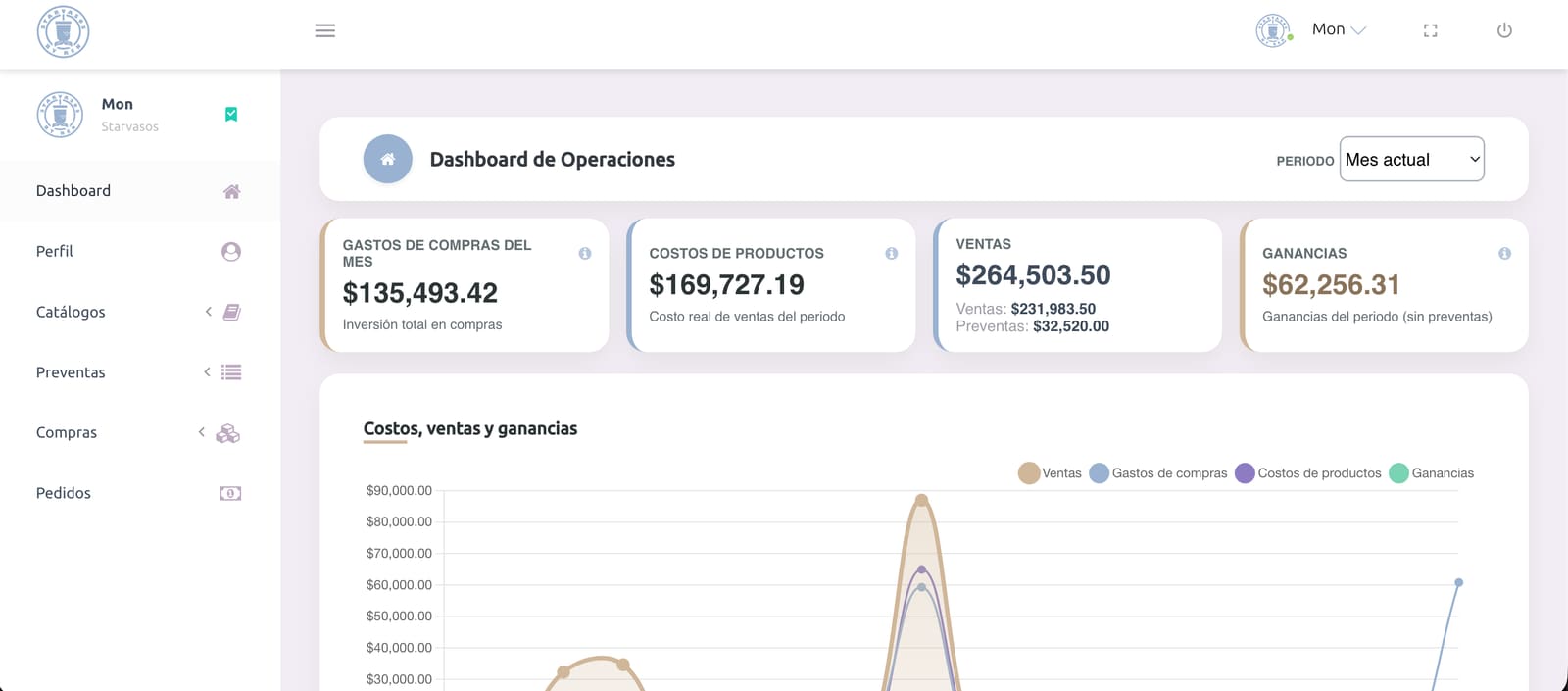Expand the Preventas chevron arrow
The height and width of the screenshot is (691, 1568).
[x=207, y=372]
